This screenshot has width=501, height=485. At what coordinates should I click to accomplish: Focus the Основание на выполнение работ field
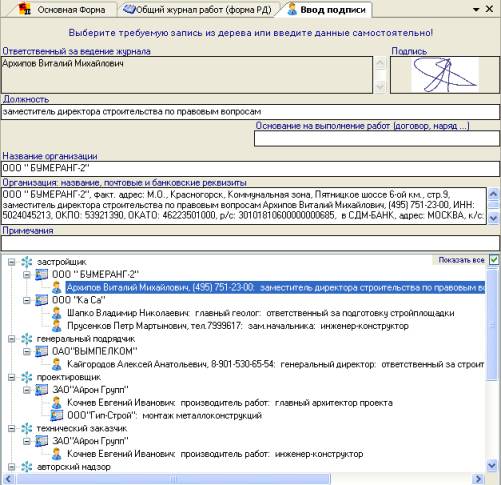click(377, 139)
